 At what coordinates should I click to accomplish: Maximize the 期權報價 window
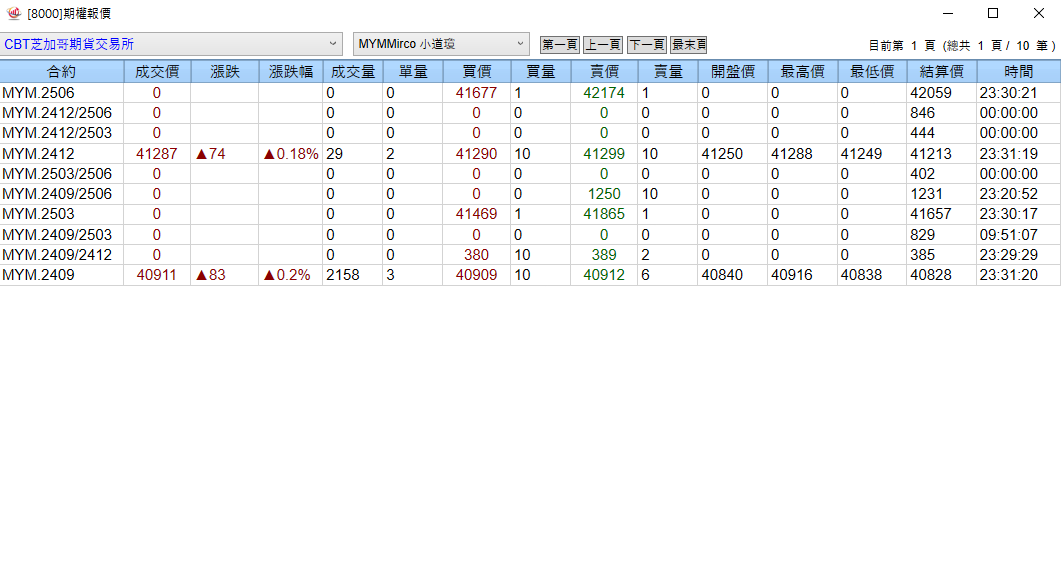tap(992, 13)
